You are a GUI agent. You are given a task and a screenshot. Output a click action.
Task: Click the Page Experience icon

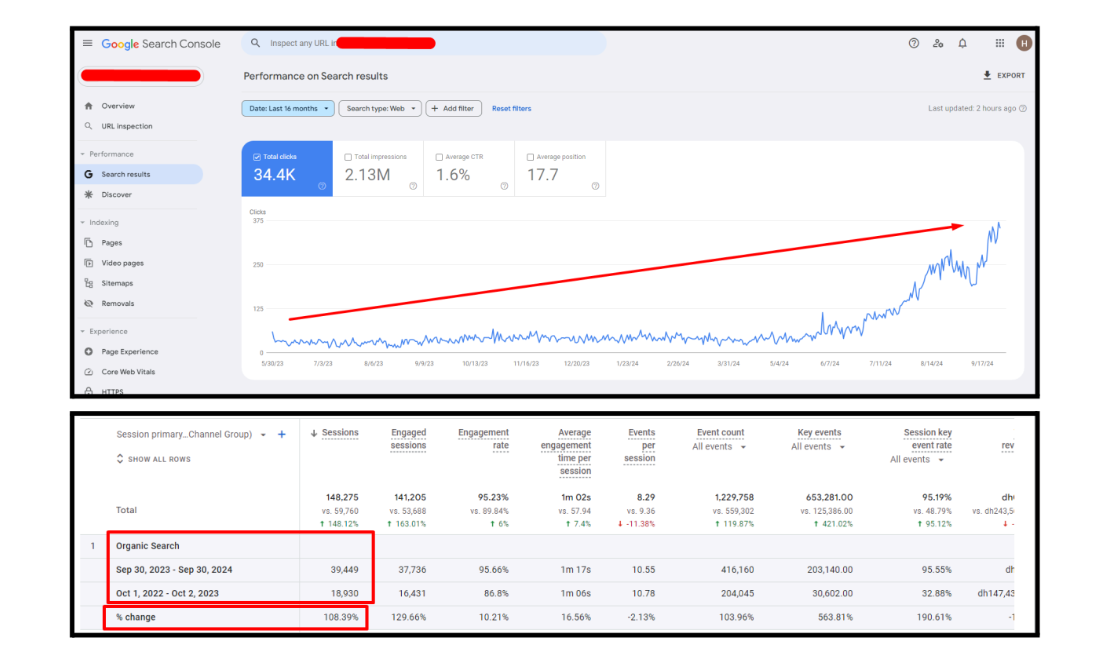[x=88, y=352]
